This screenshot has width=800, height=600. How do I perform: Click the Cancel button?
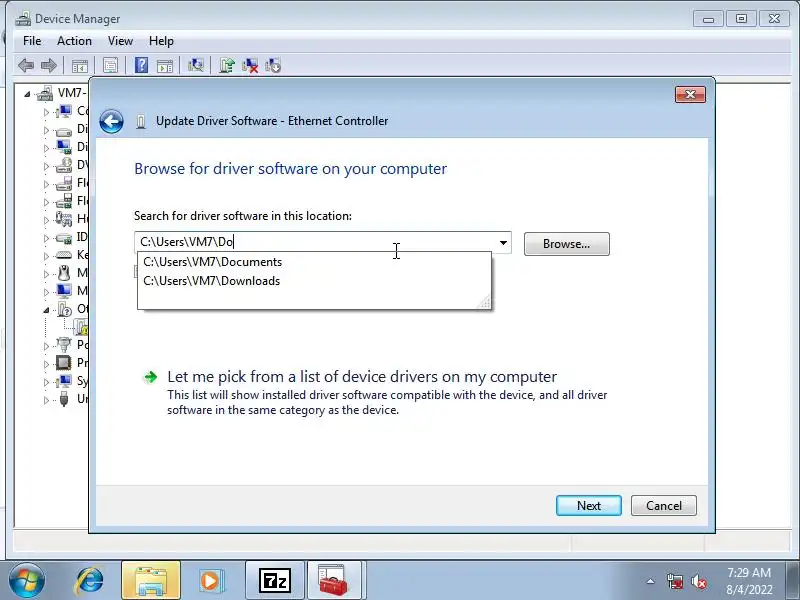pos(664,506)
